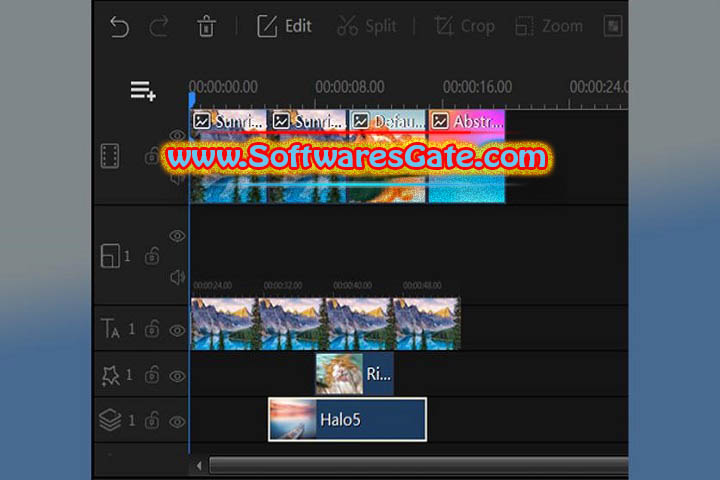Click the mountain lake filmstrip clip
The image size is (720, 480).
326,324
